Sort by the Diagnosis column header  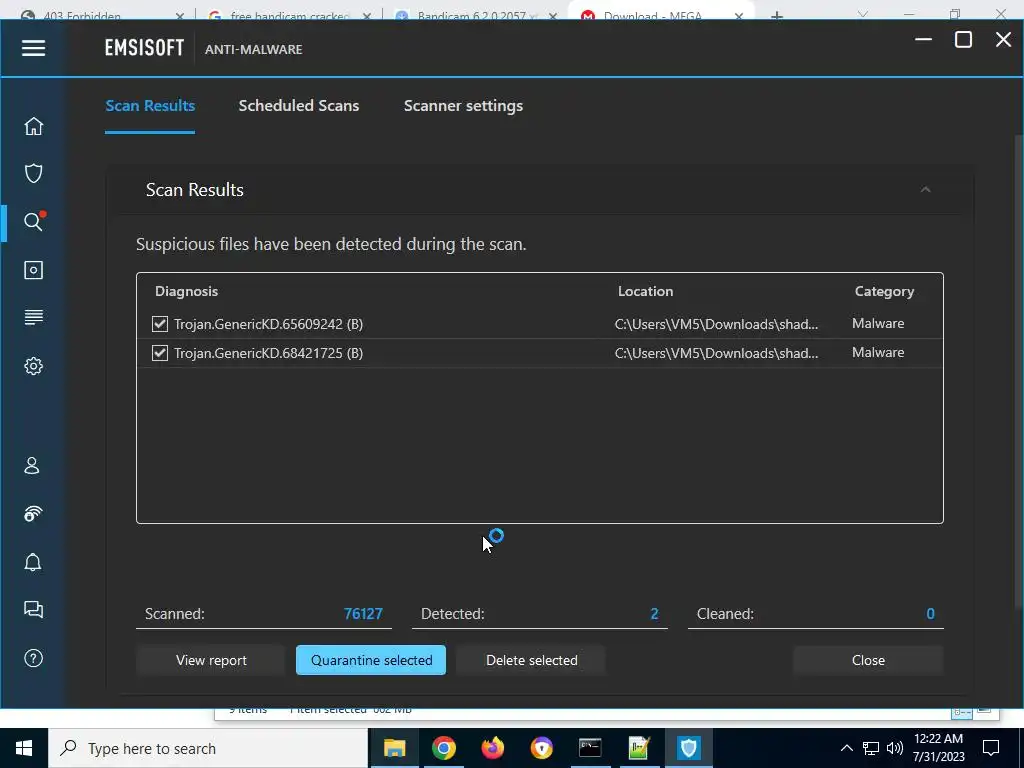187,291
